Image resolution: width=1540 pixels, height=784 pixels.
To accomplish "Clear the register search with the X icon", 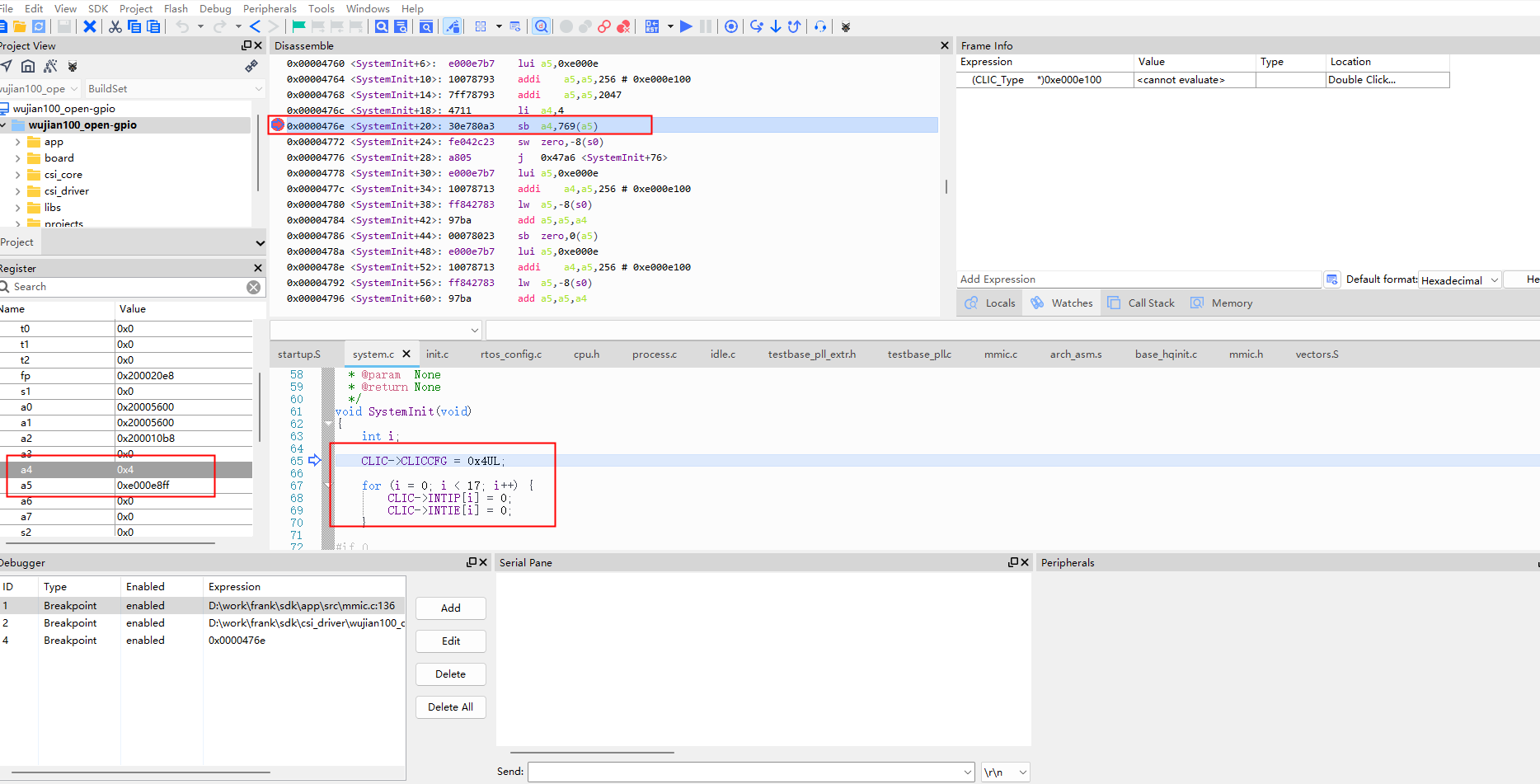I will (254, 287).
